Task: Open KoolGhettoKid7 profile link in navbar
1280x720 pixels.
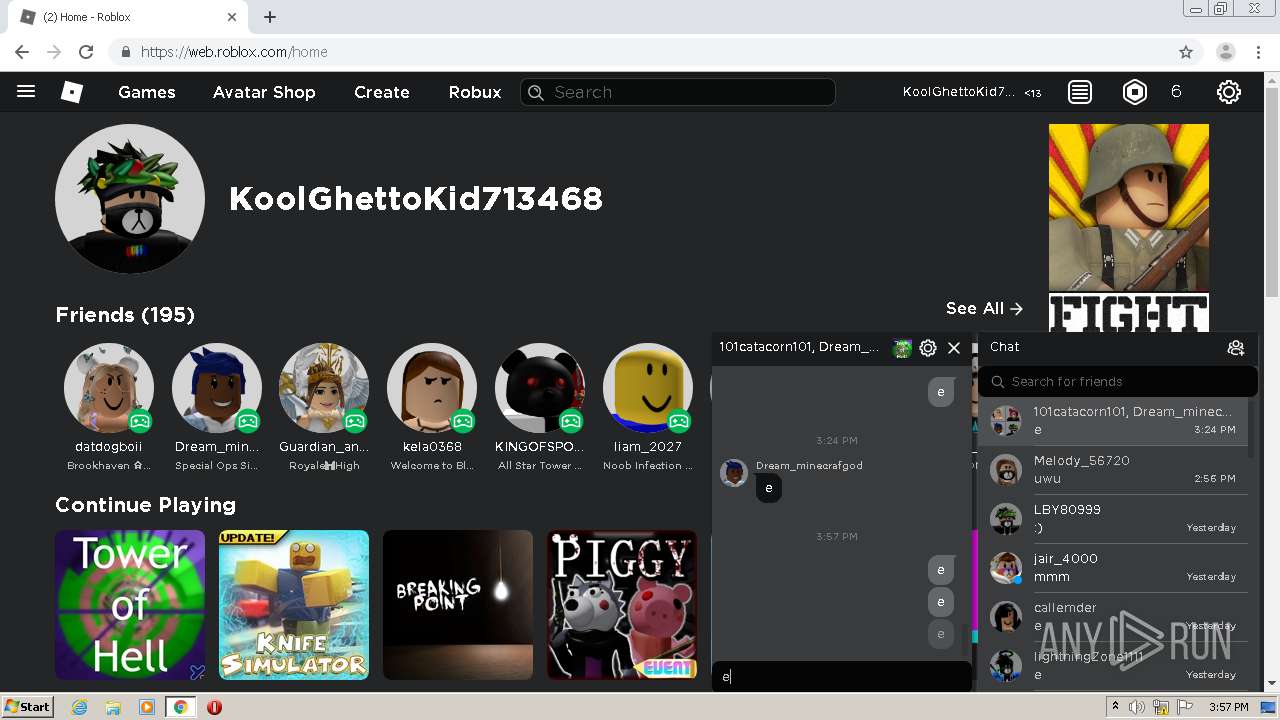Action: pyautogui.click(x=959, y=92)
